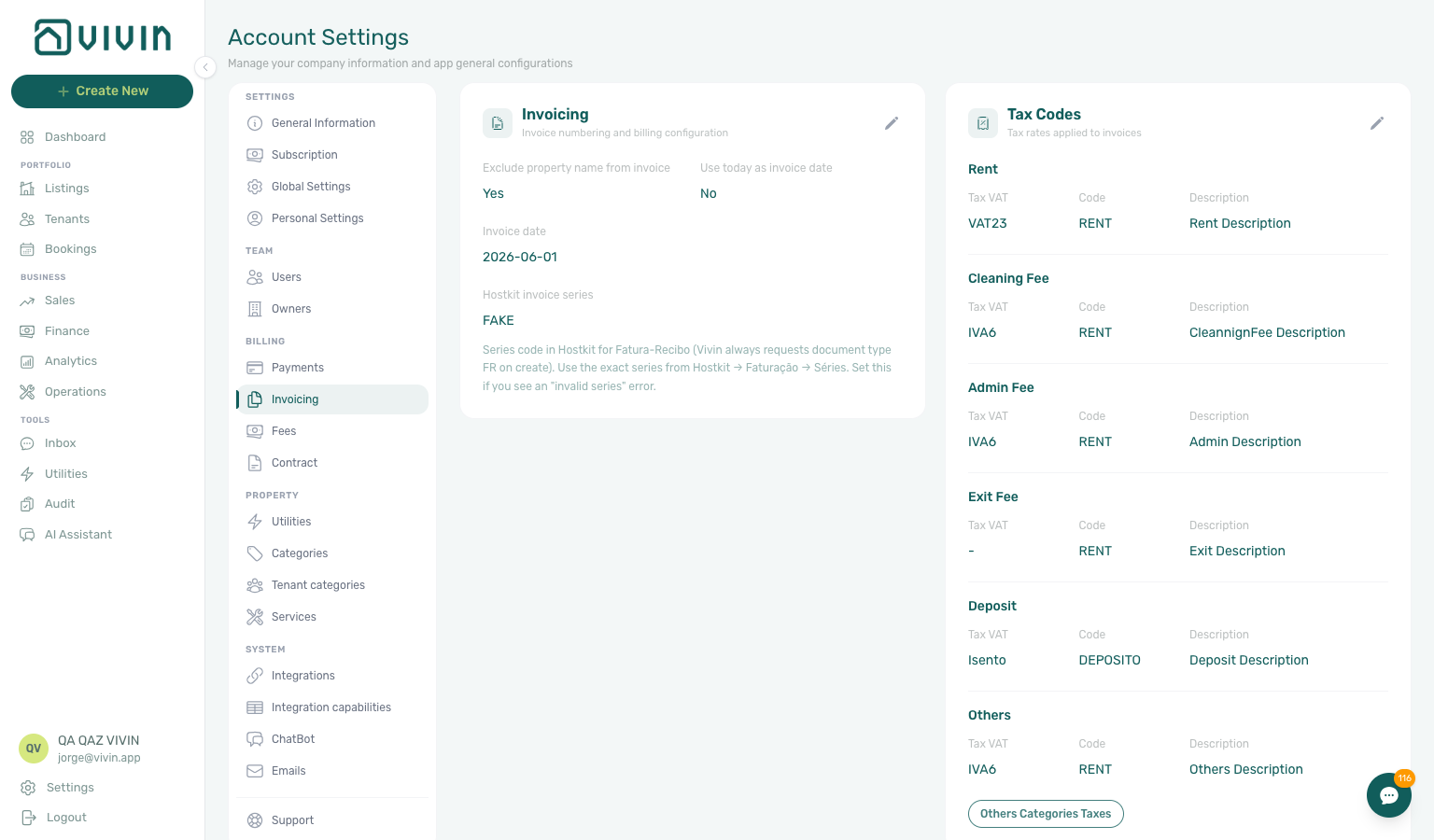Click the Tenants people icon
This screenshot has height=840, width=1434.
click(27, 219)
